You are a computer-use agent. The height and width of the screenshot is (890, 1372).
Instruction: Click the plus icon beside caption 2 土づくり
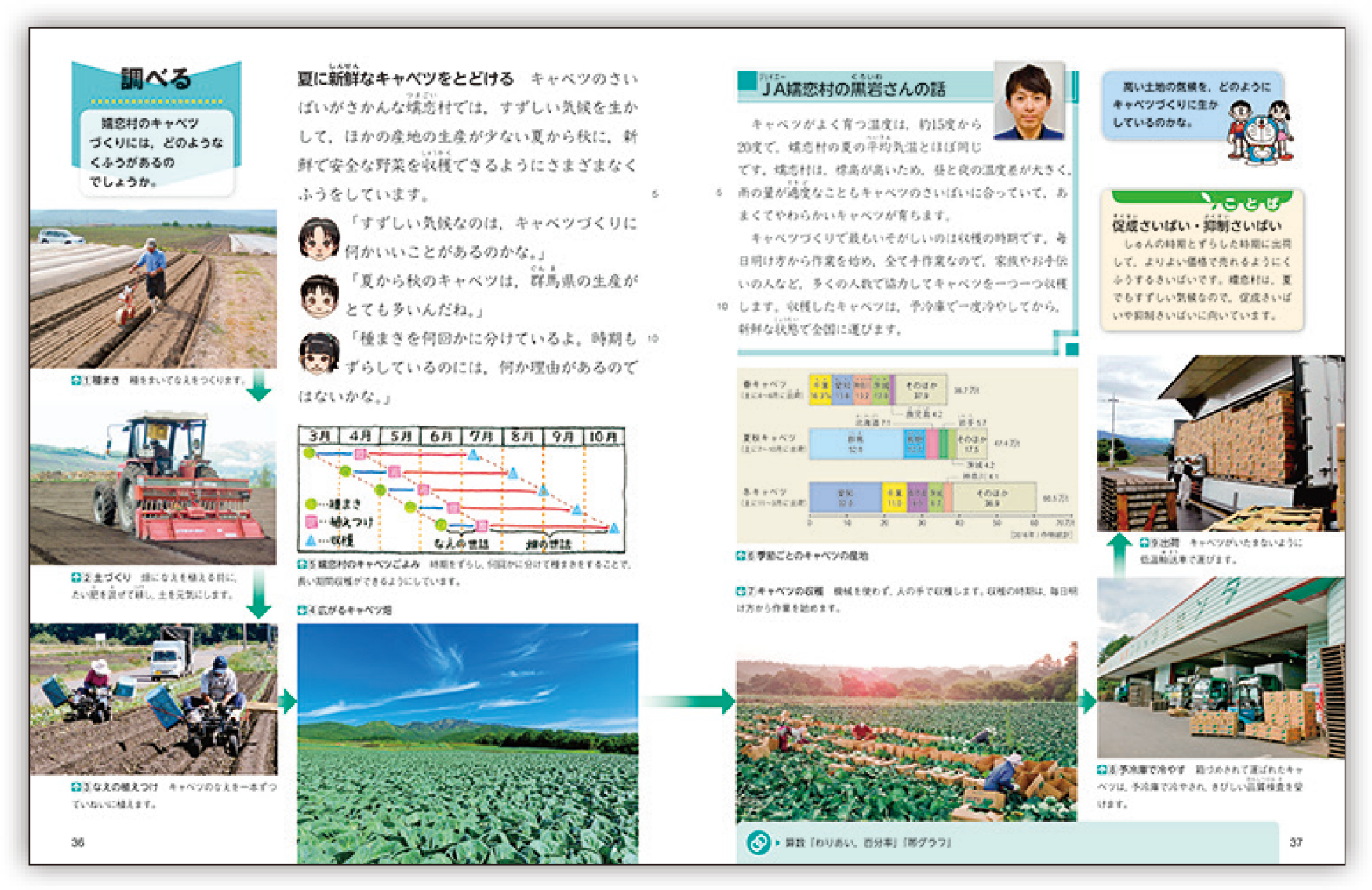(76, 578)
